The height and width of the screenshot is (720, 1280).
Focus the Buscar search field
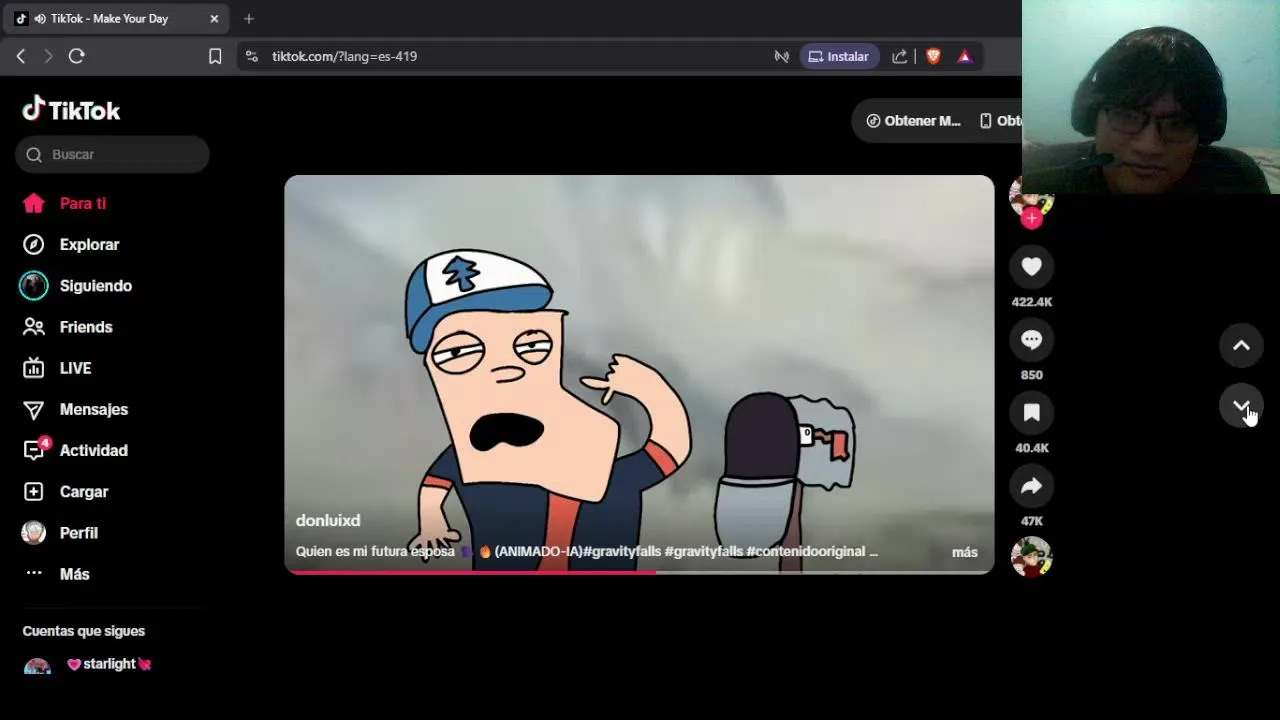click(112, 154)
